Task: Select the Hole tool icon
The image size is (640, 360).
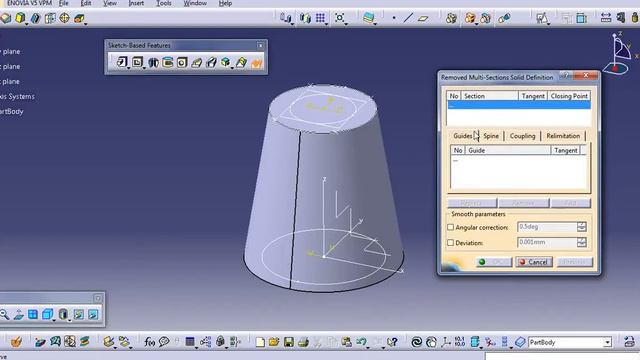Action: click(182, 62)
